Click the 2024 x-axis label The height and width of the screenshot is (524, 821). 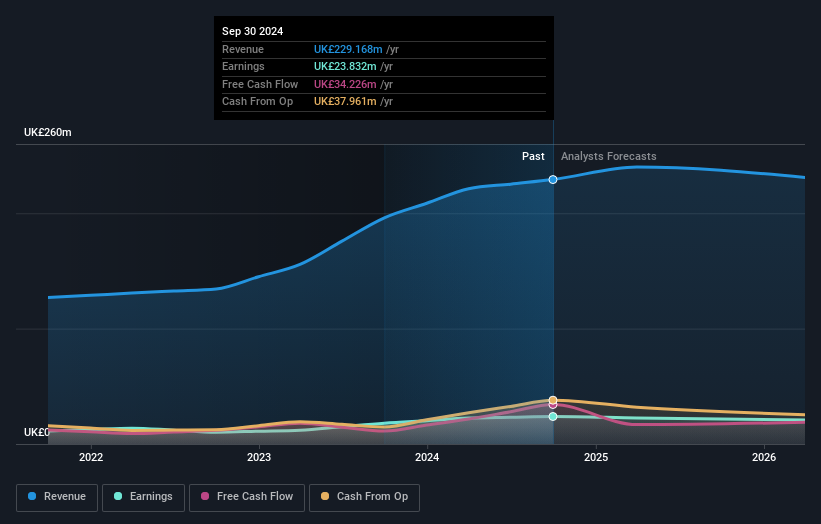point(427,457)
